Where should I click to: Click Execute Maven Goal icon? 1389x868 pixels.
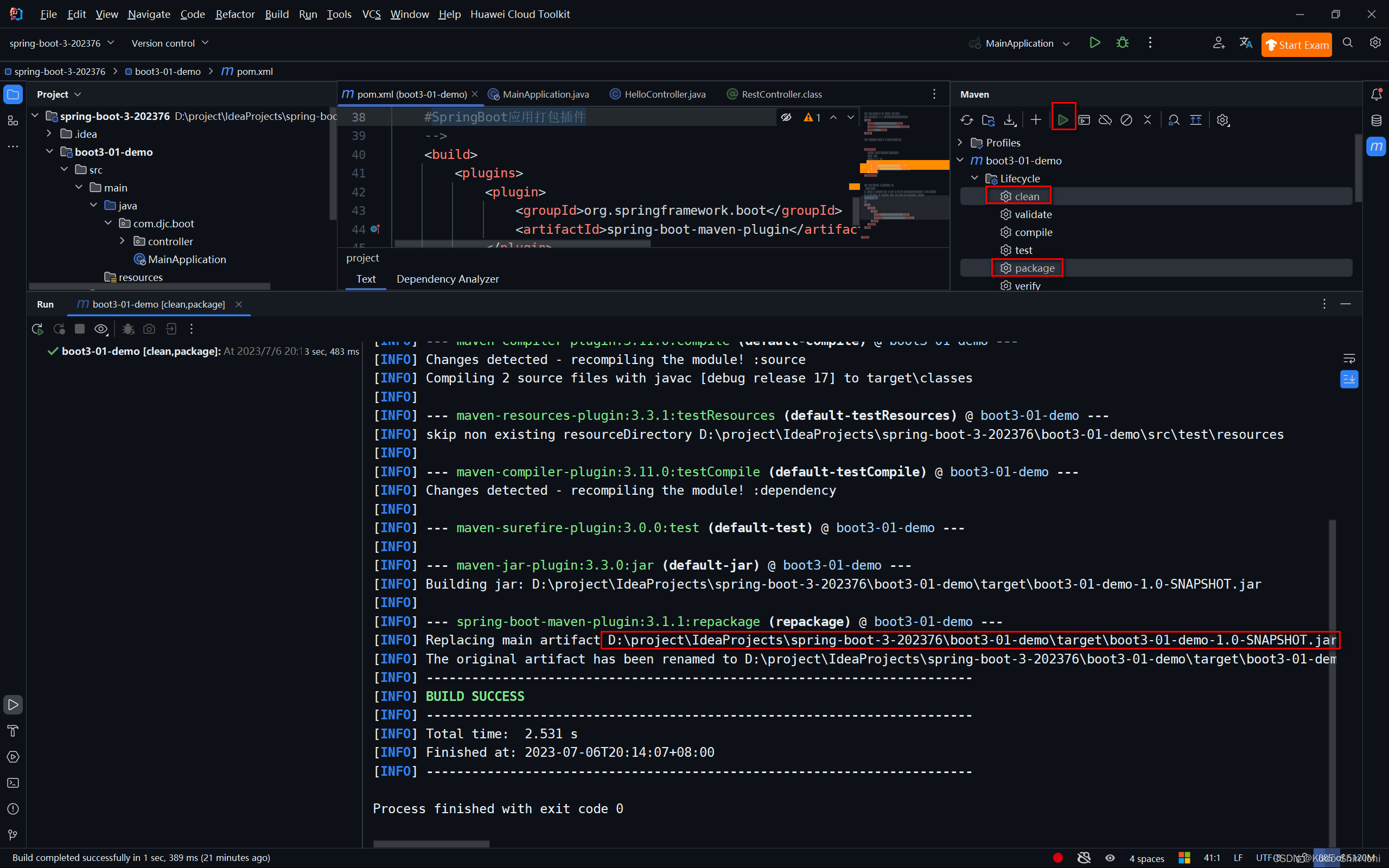[1084, 120]
